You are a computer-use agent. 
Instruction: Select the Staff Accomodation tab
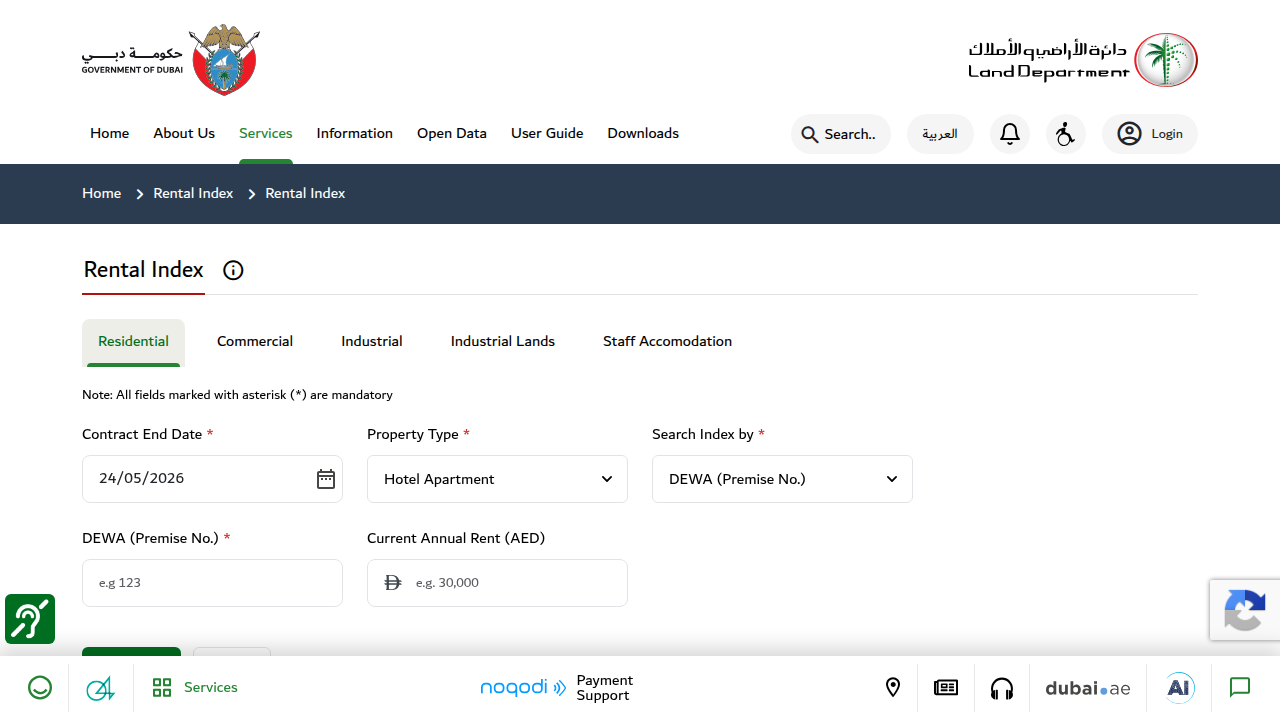[668, 342]
